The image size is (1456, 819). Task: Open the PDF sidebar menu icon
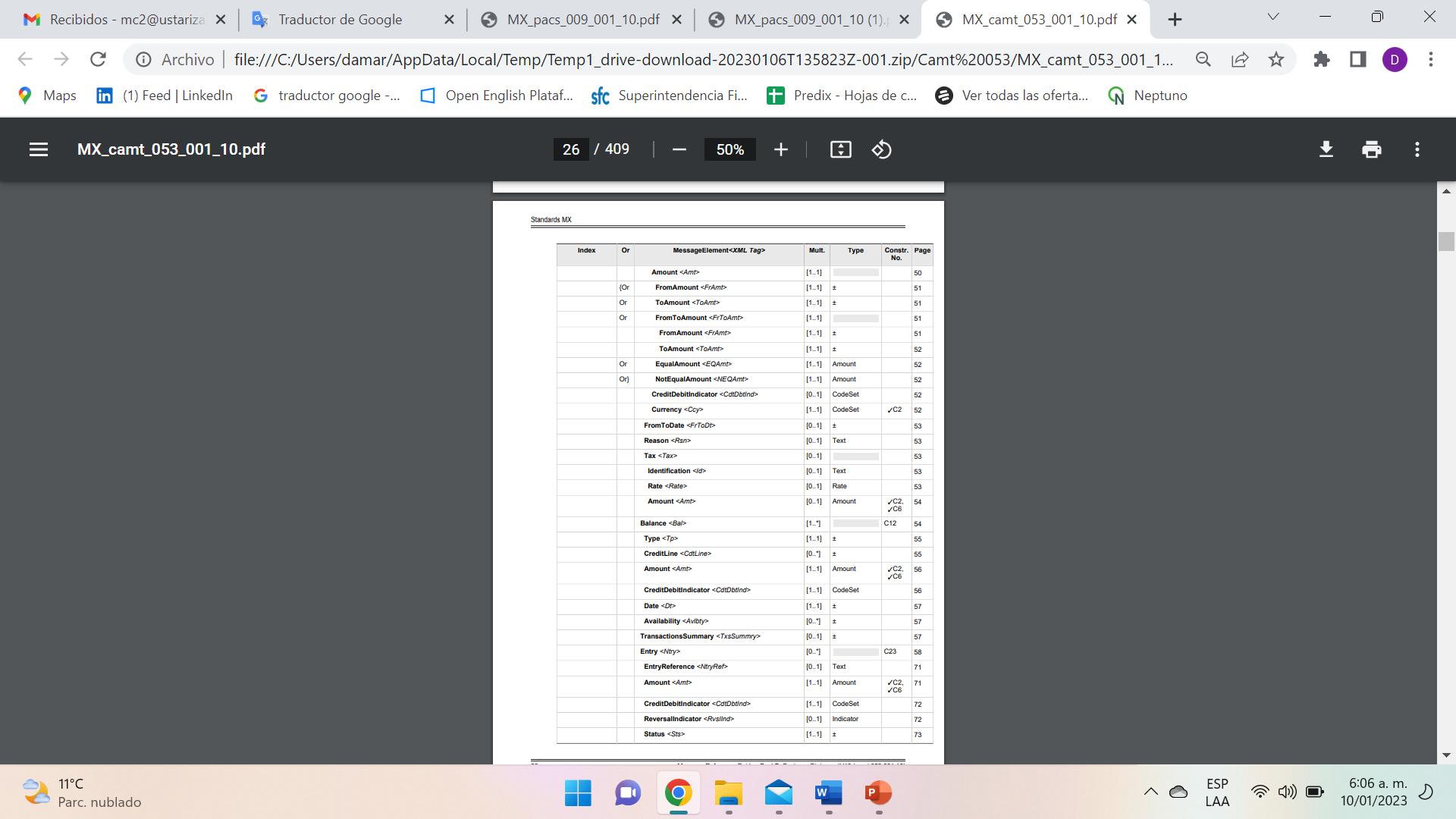coord(39,149)
